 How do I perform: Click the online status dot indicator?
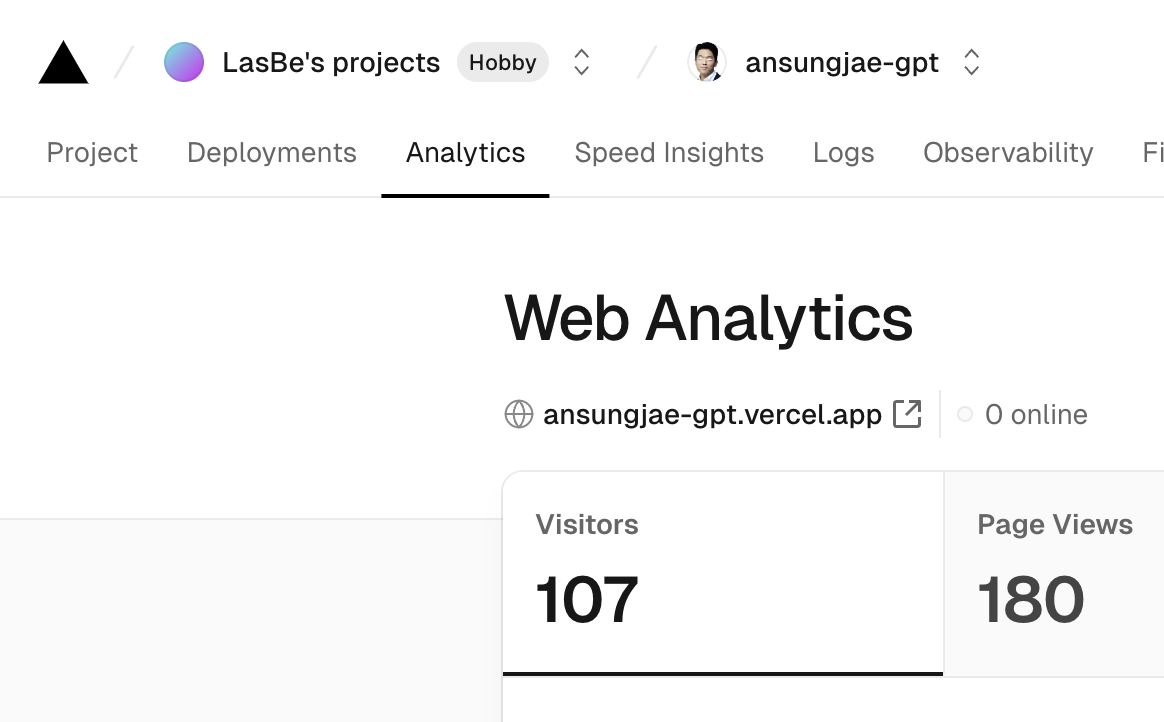[x=965, y=414]
